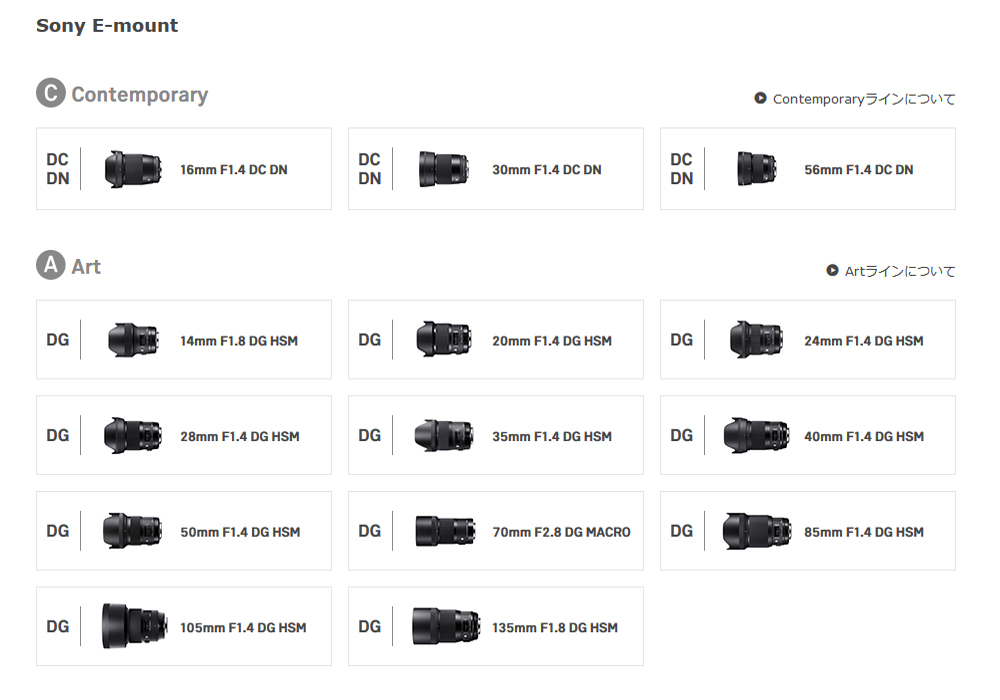
Task: Click DG label on the 70mm MACRO card
Action: point(369,531)
